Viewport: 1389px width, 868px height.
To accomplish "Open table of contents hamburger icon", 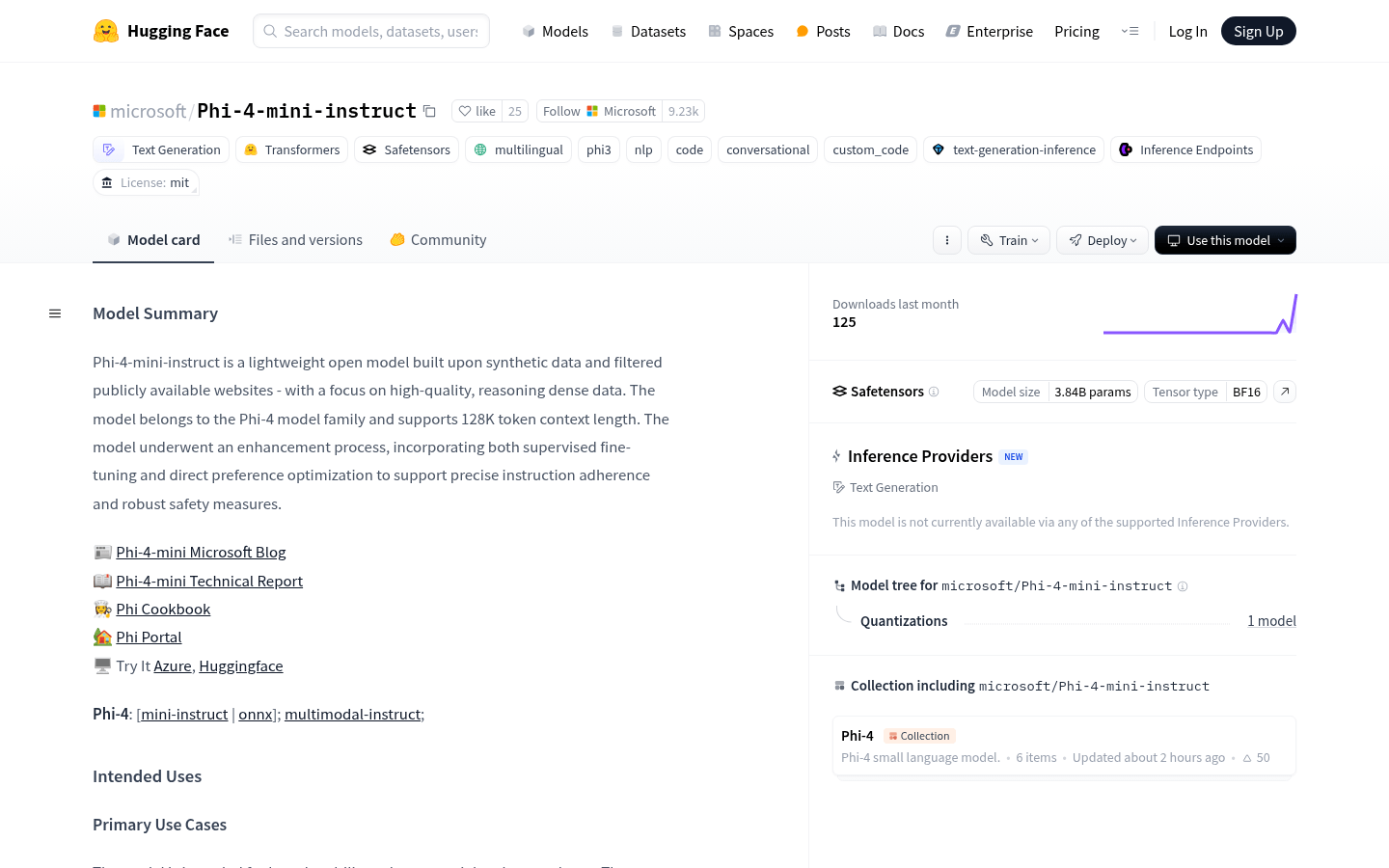I will click(x=55, y=313).
